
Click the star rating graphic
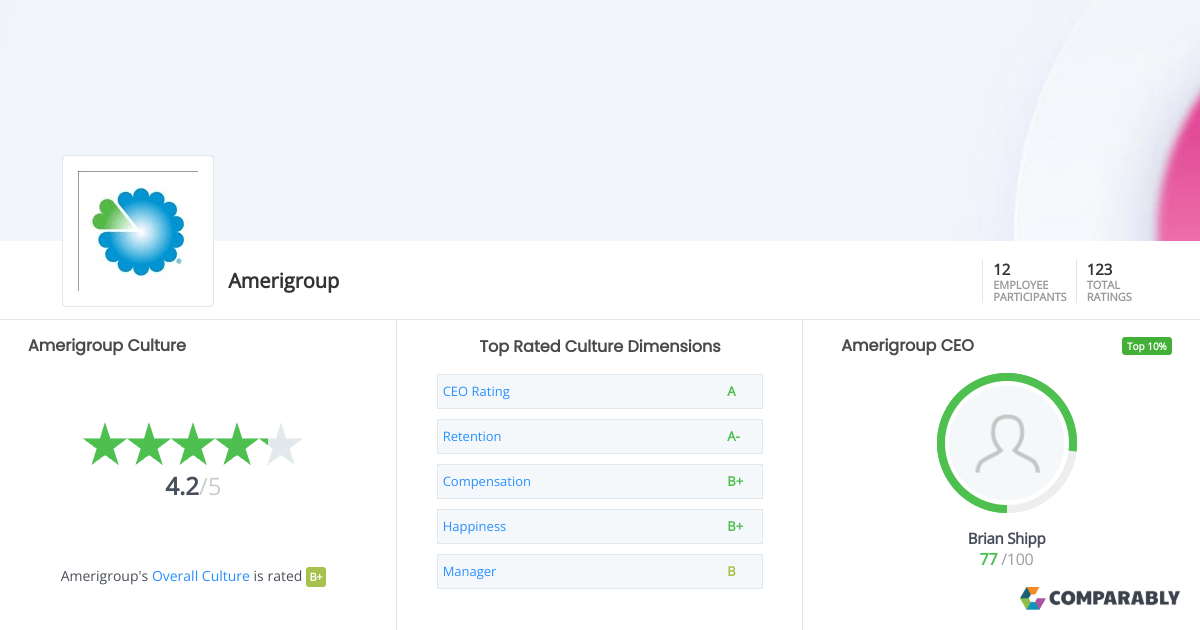pyautogui.click(x=192, y=444)
